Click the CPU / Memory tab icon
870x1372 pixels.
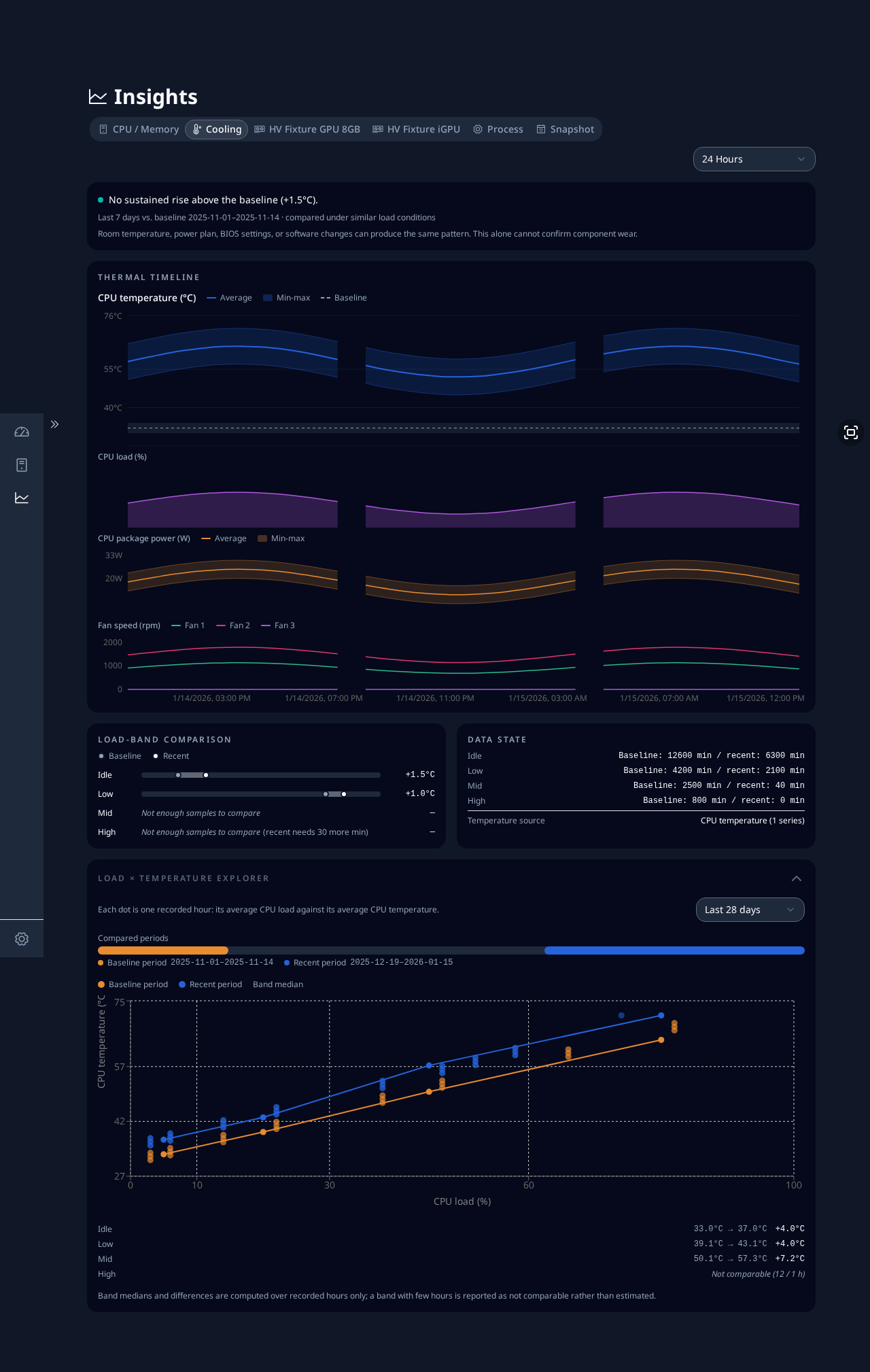point(103,129)
